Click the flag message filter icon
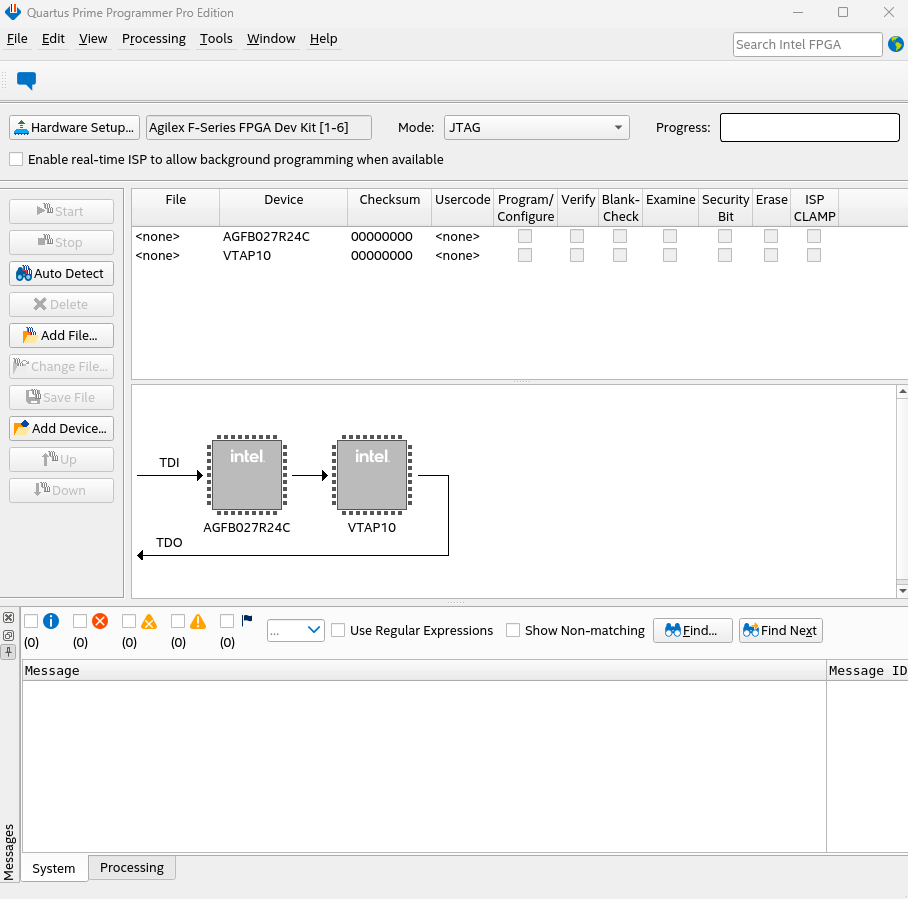This screenshot has height=899, width=908. [247, 620]
